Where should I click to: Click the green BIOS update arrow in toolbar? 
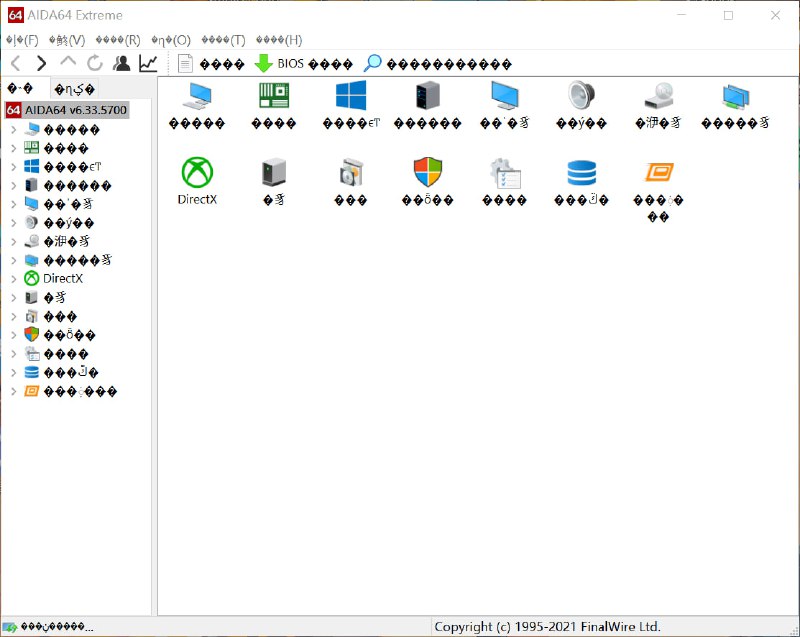click(x=263, y=64)
